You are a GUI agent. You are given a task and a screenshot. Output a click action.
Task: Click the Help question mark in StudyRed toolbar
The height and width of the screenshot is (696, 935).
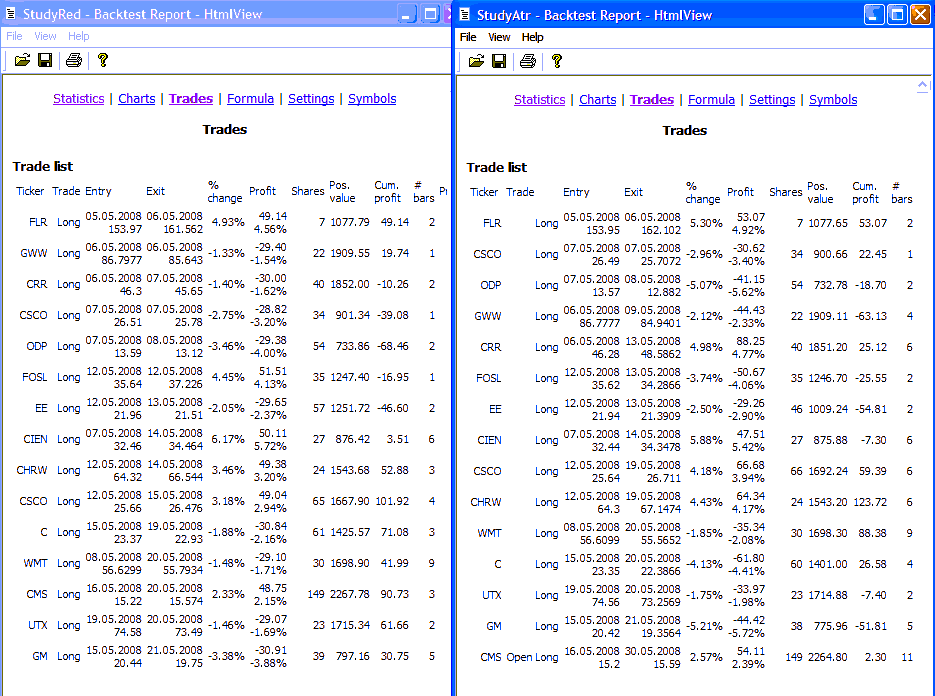(x=102, y=60)
